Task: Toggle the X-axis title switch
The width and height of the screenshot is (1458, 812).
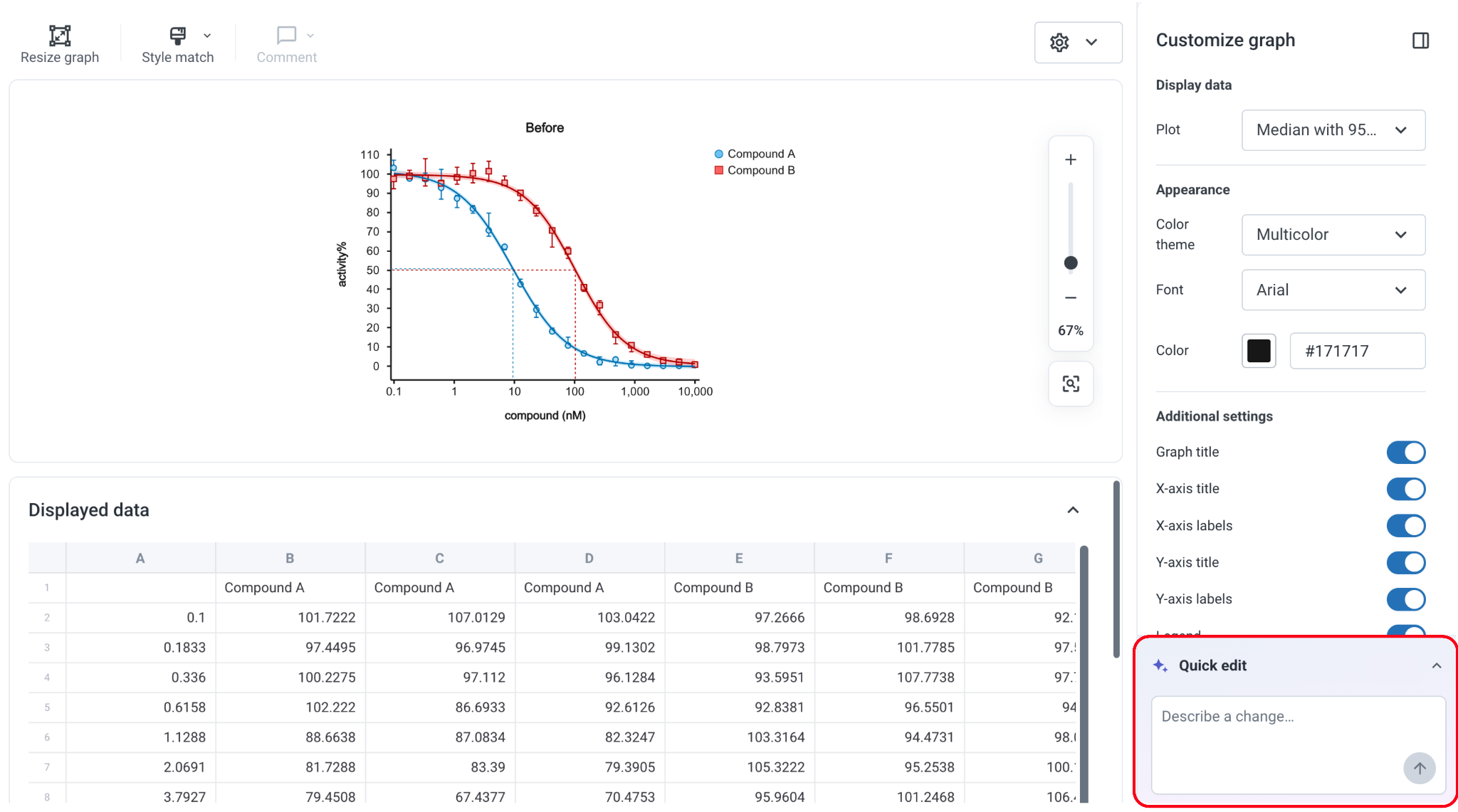Action: (x=1406, y=489)
